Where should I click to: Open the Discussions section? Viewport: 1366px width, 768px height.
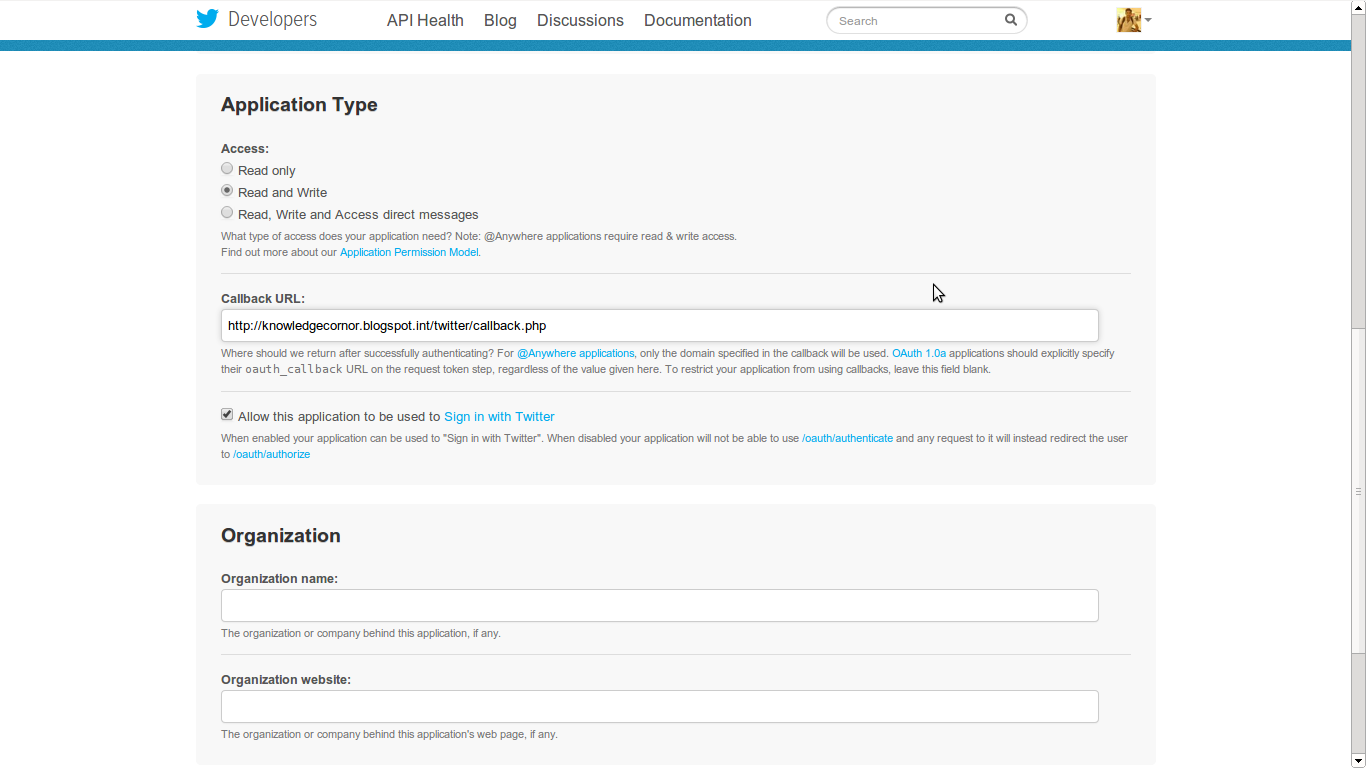point(580,20)
